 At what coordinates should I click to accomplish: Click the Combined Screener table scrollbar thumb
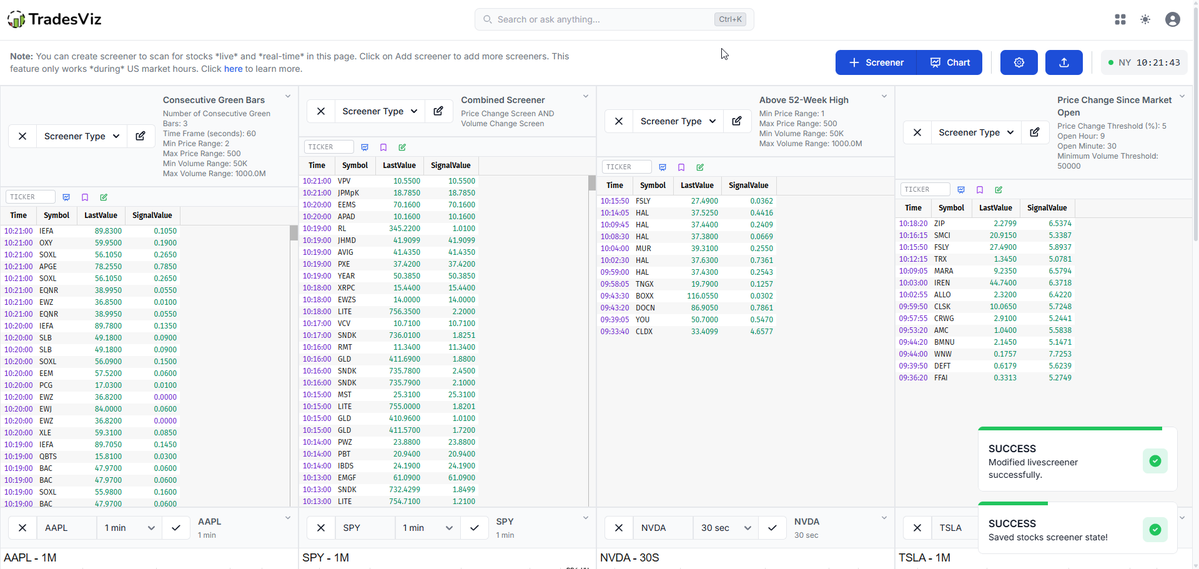pos(591,183)
